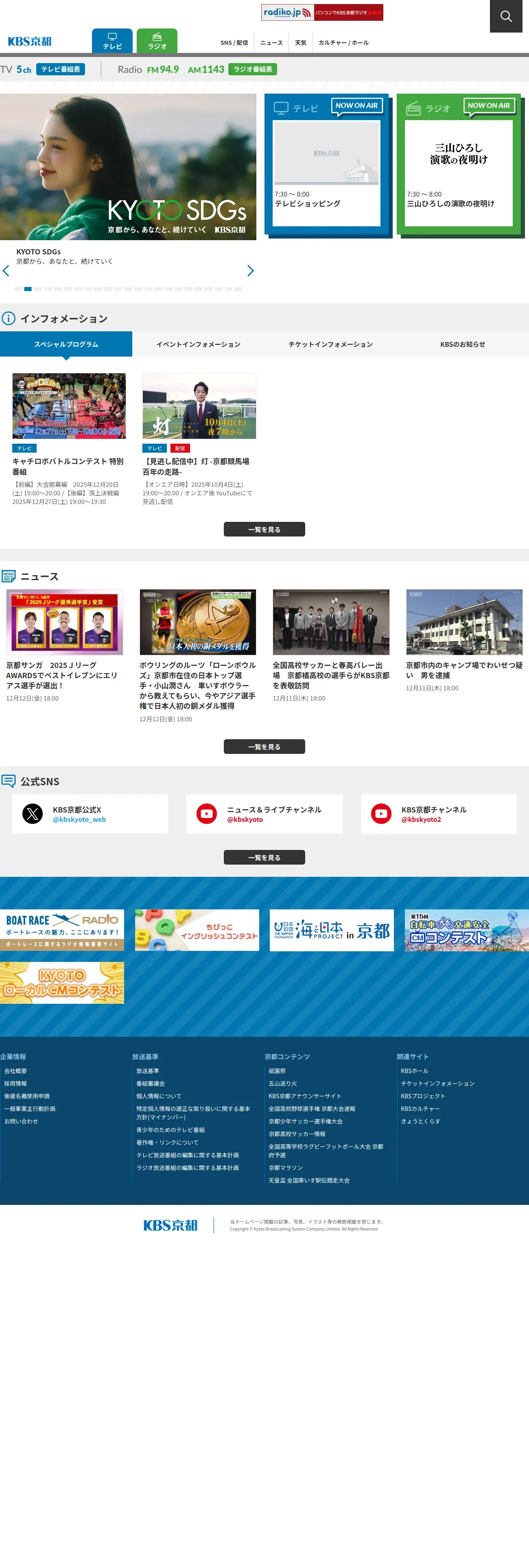529x1568 pixels.
Task: Open KBSプロジェクト footer link
Action: (423, 1096)
